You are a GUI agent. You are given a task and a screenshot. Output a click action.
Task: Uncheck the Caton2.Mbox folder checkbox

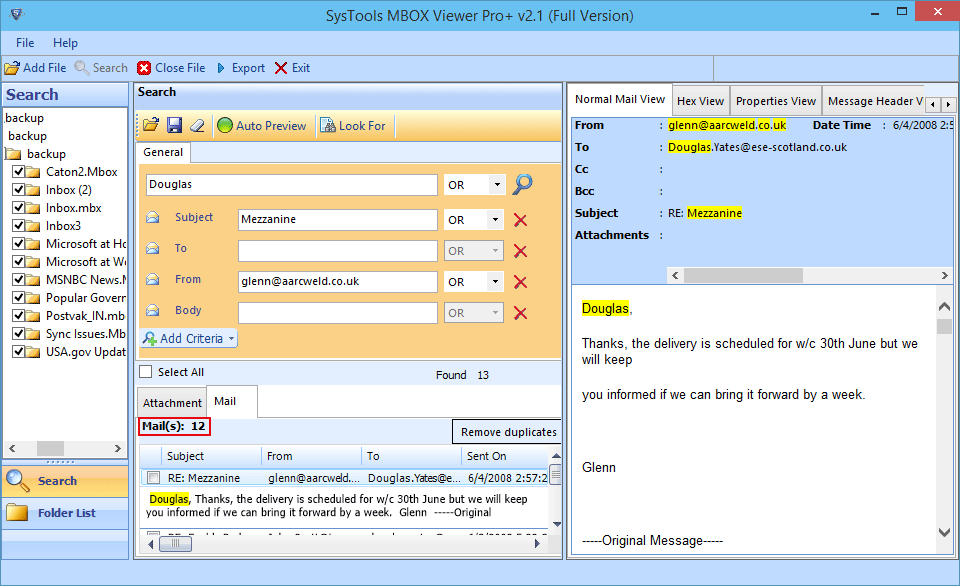[x=18, y=171]
